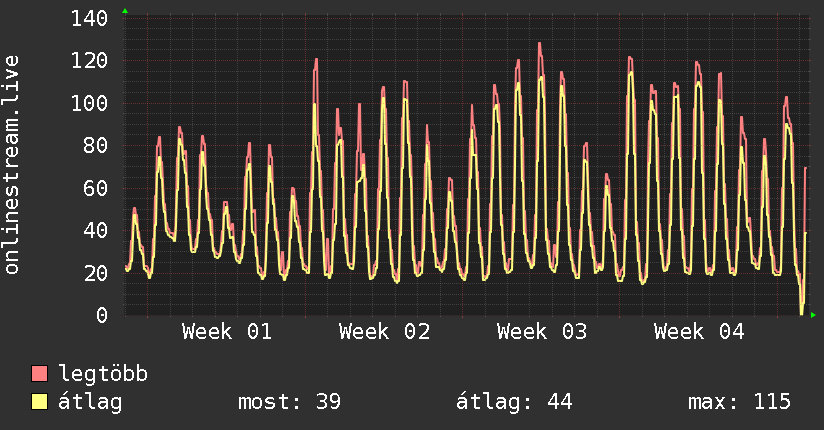Screen dimensions: 824x430
Task: Click the vertical "onlinestream.live" axis title
Action: coord(12,166)
